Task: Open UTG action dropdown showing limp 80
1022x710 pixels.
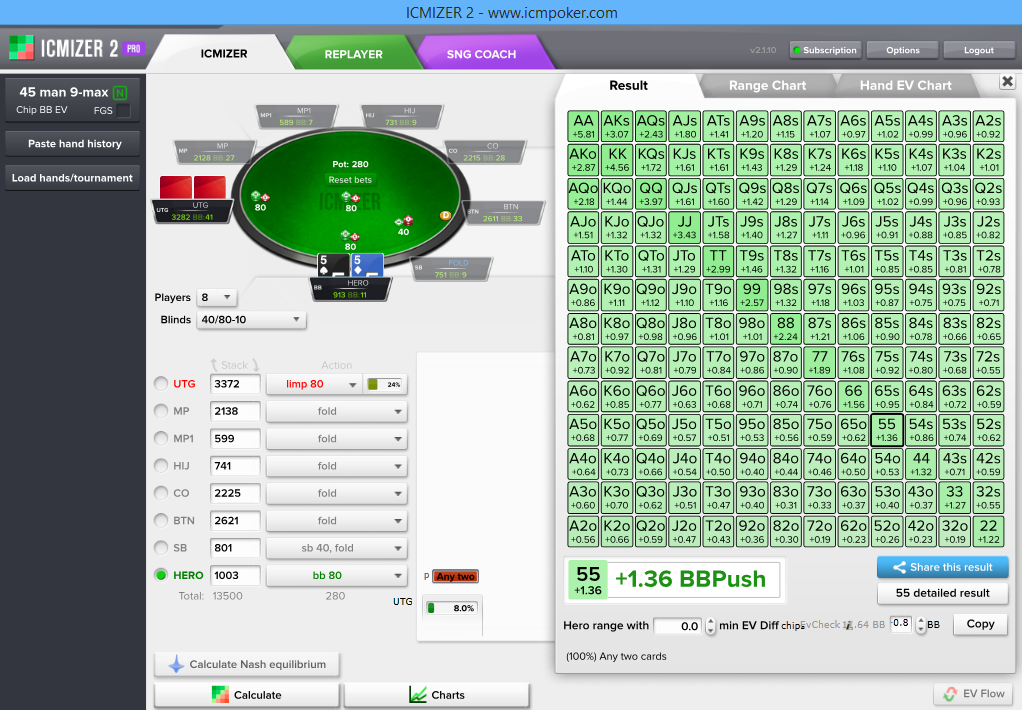Action: tap(314, 384)
